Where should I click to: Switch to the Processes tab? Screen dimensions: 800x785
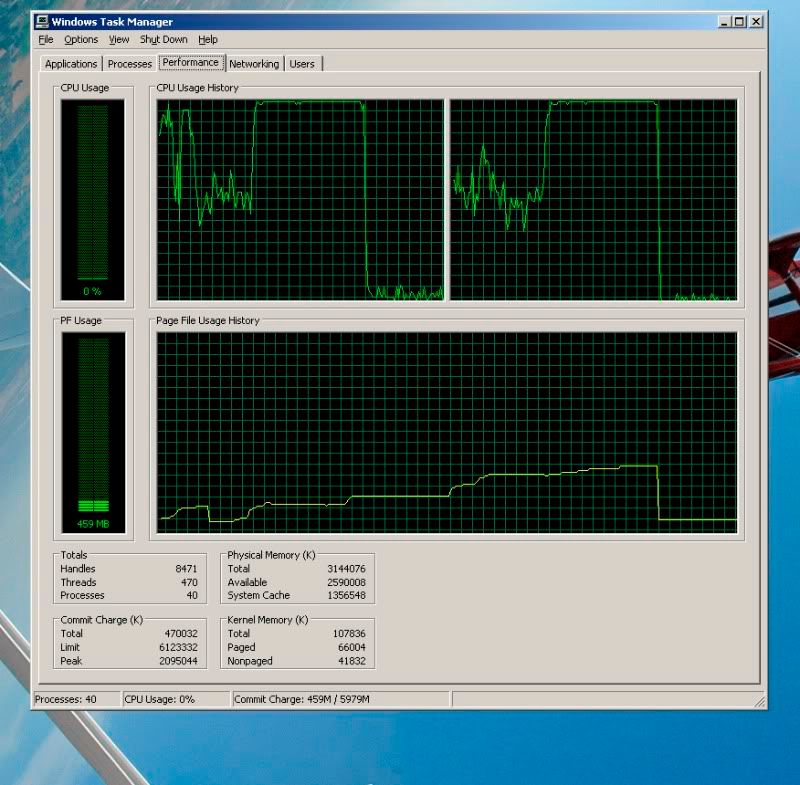130,64
